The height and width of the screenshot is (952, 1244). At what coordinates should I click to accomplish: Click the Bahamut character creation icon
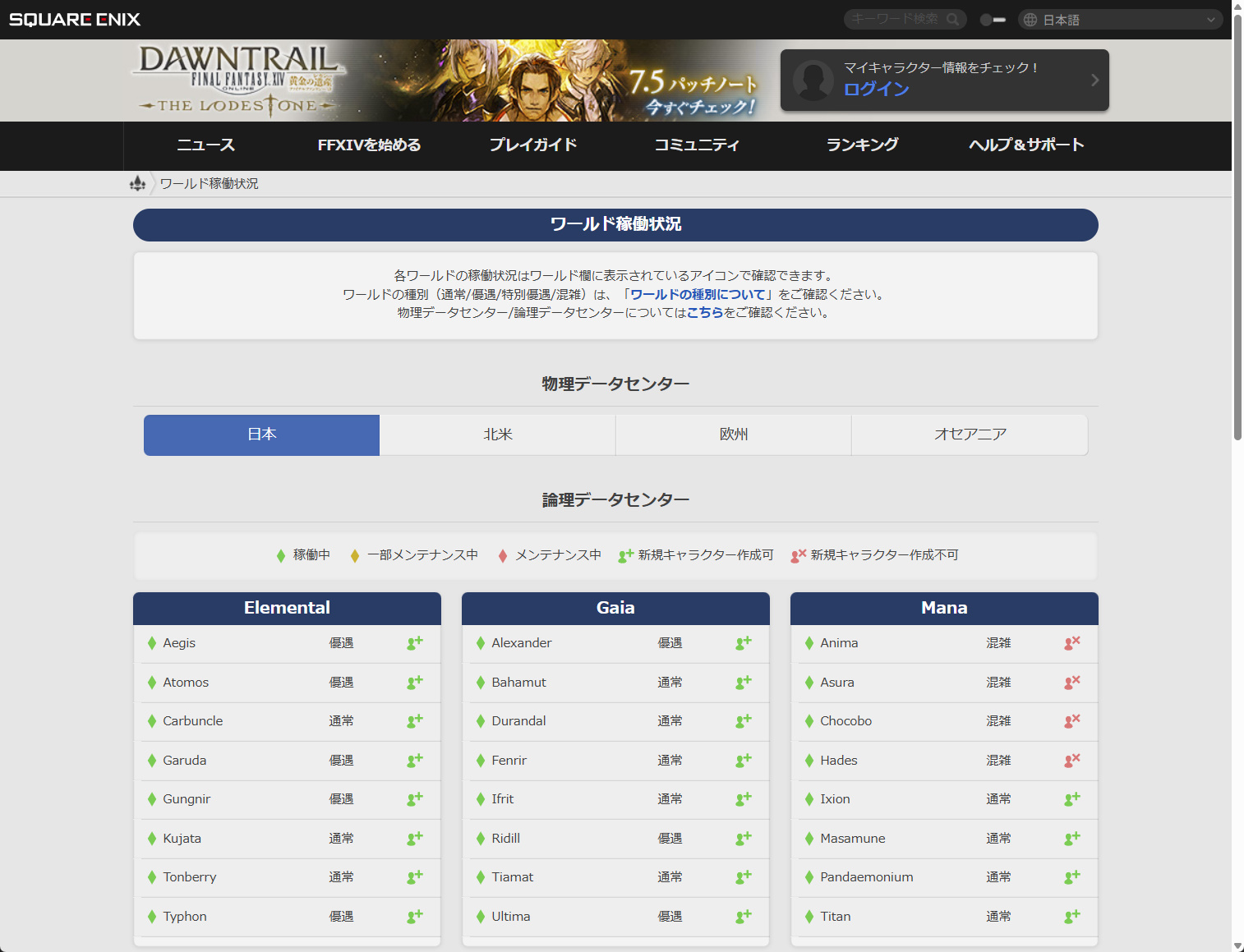[x=744, y=682]
